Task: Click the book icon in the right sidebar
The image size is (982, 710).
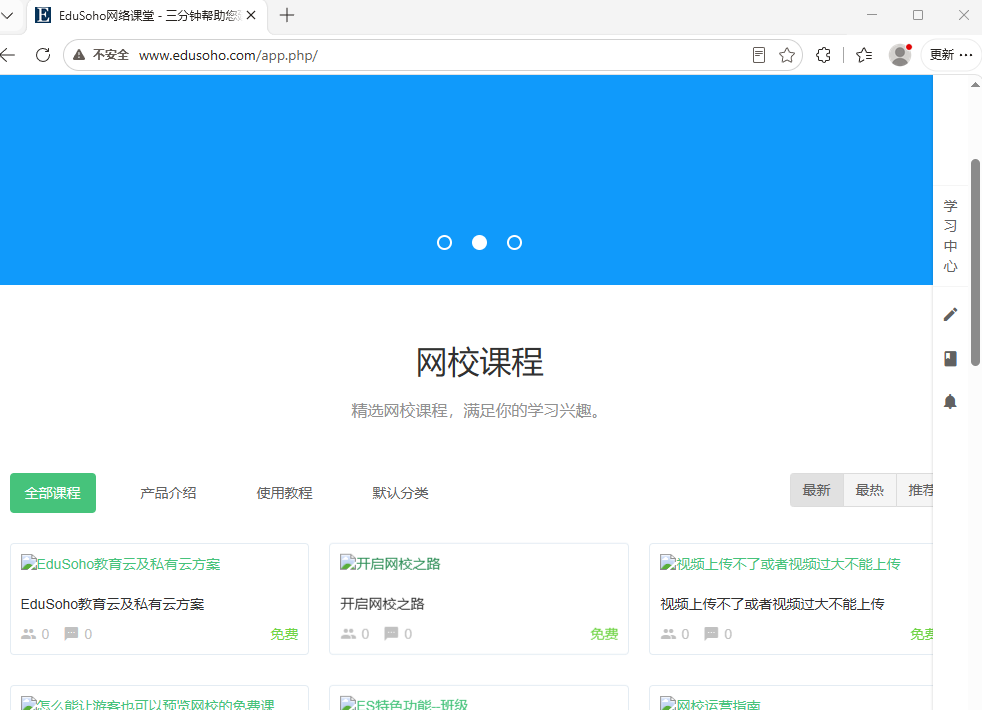Action: [950, 358]
